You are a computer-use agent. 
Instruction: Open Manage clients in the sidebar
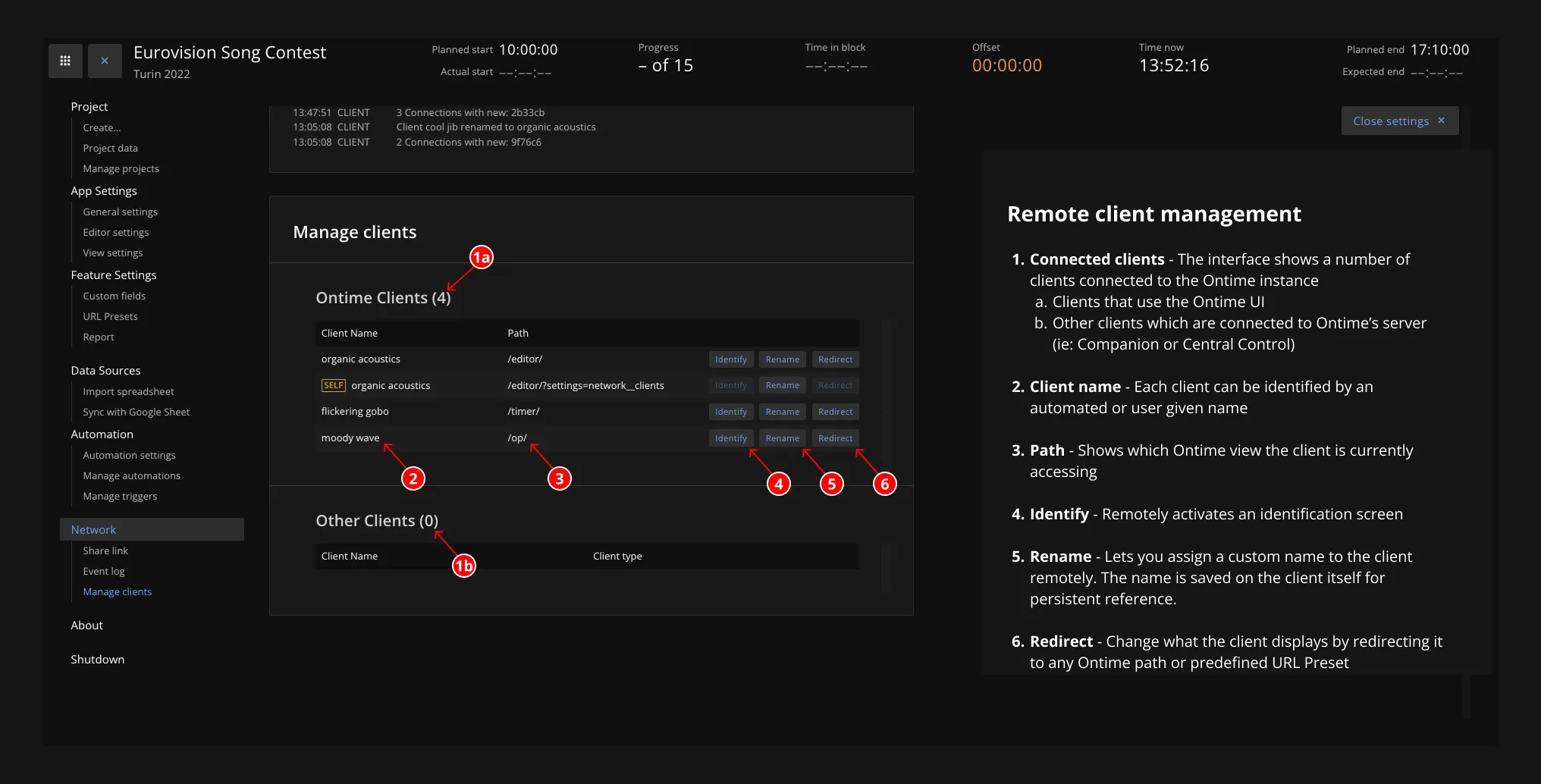click(118, 591)
